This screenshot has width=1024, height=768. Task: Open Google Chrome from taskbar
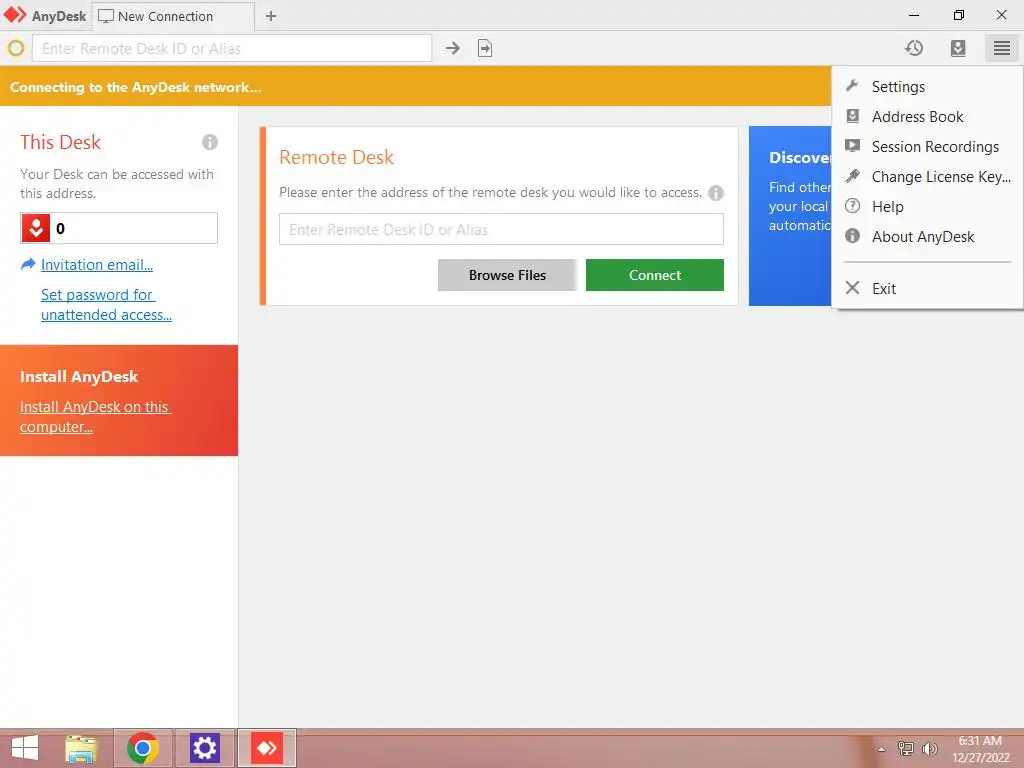[x=142, y=748]
